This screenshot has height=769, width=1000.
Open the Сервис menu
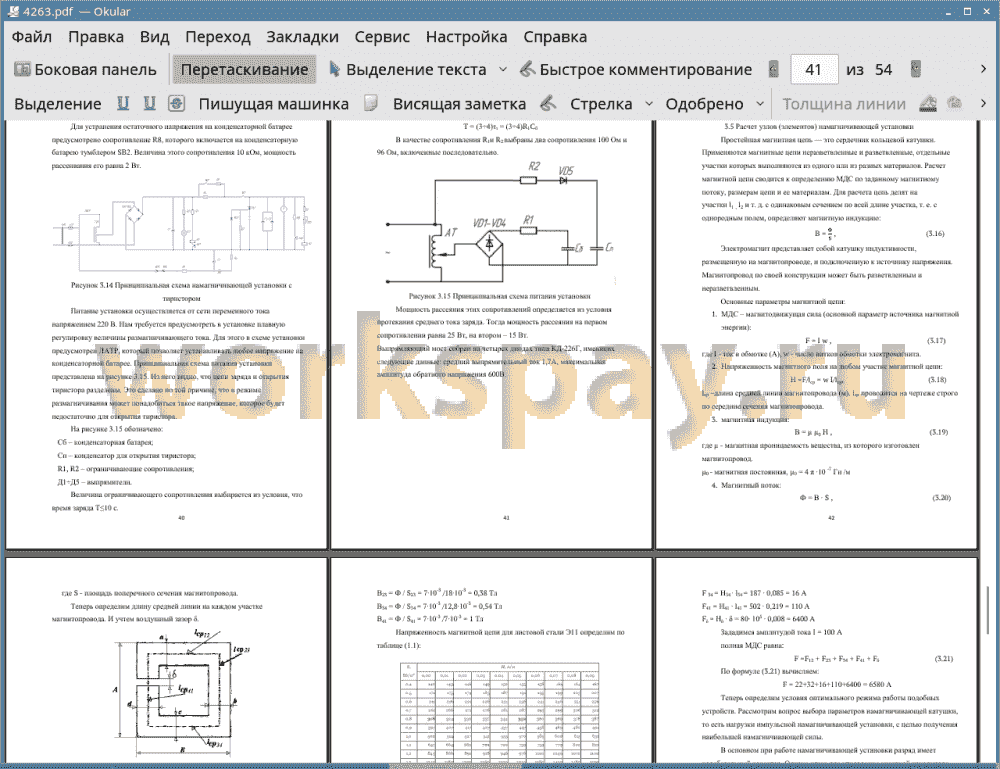(382, 37)
